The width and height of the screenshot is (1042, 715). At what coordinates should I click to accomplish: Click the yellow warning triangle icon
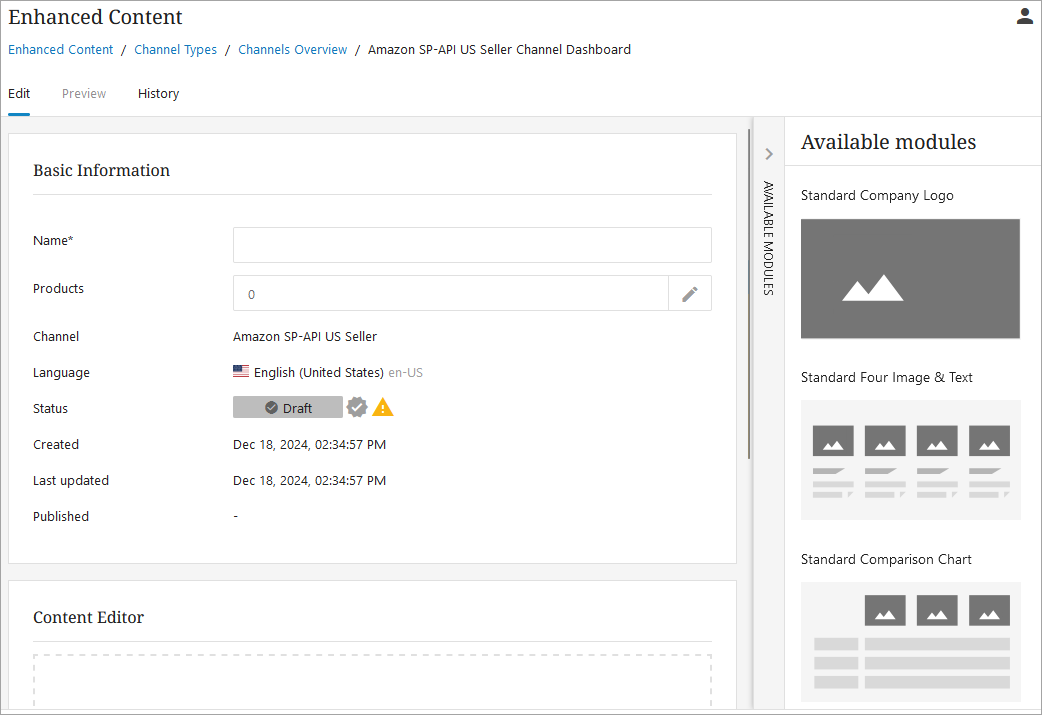tap(383, 408)
